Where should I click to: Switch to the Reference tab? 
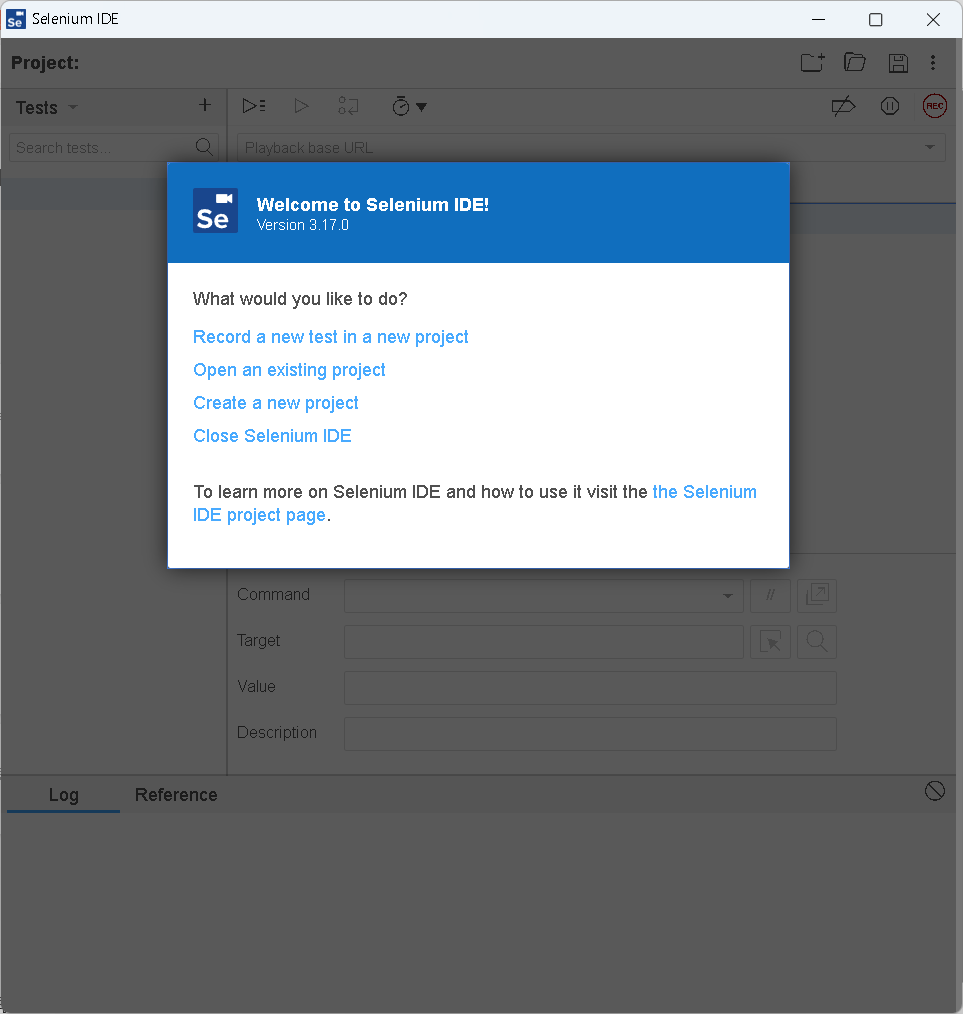[x=176, y=795]
